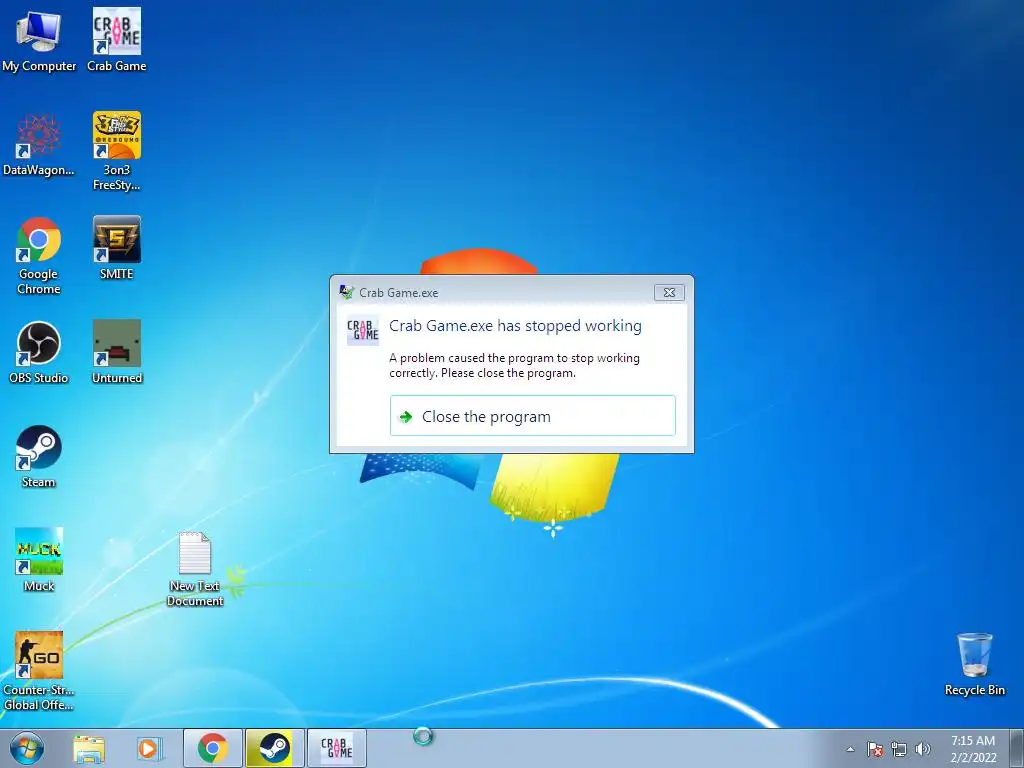This screenshot has height=768, width=1024.
Task: Select the My Computer desktop icon
Action: pos(39,40)
